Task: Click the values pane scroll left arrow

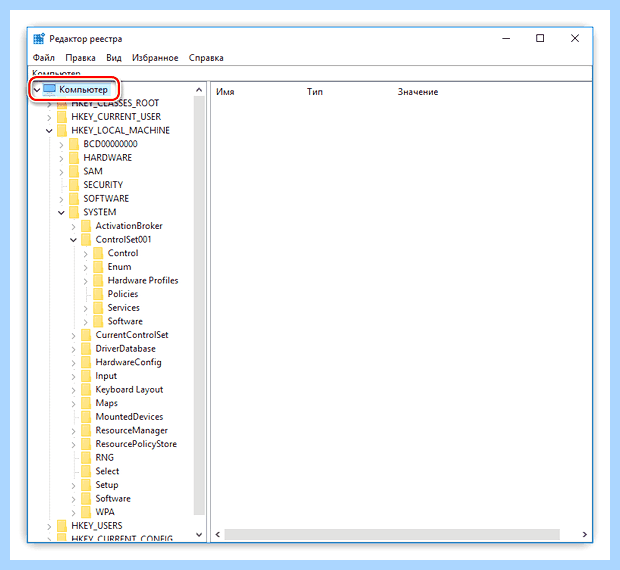Action: [217, 534]
